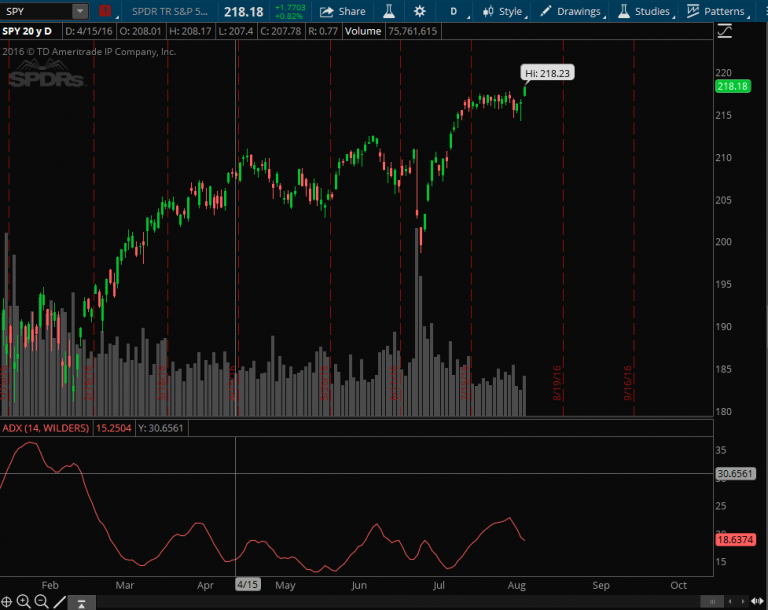Open chart settings gear icon
768x610 pixels.
click(419, 11)
